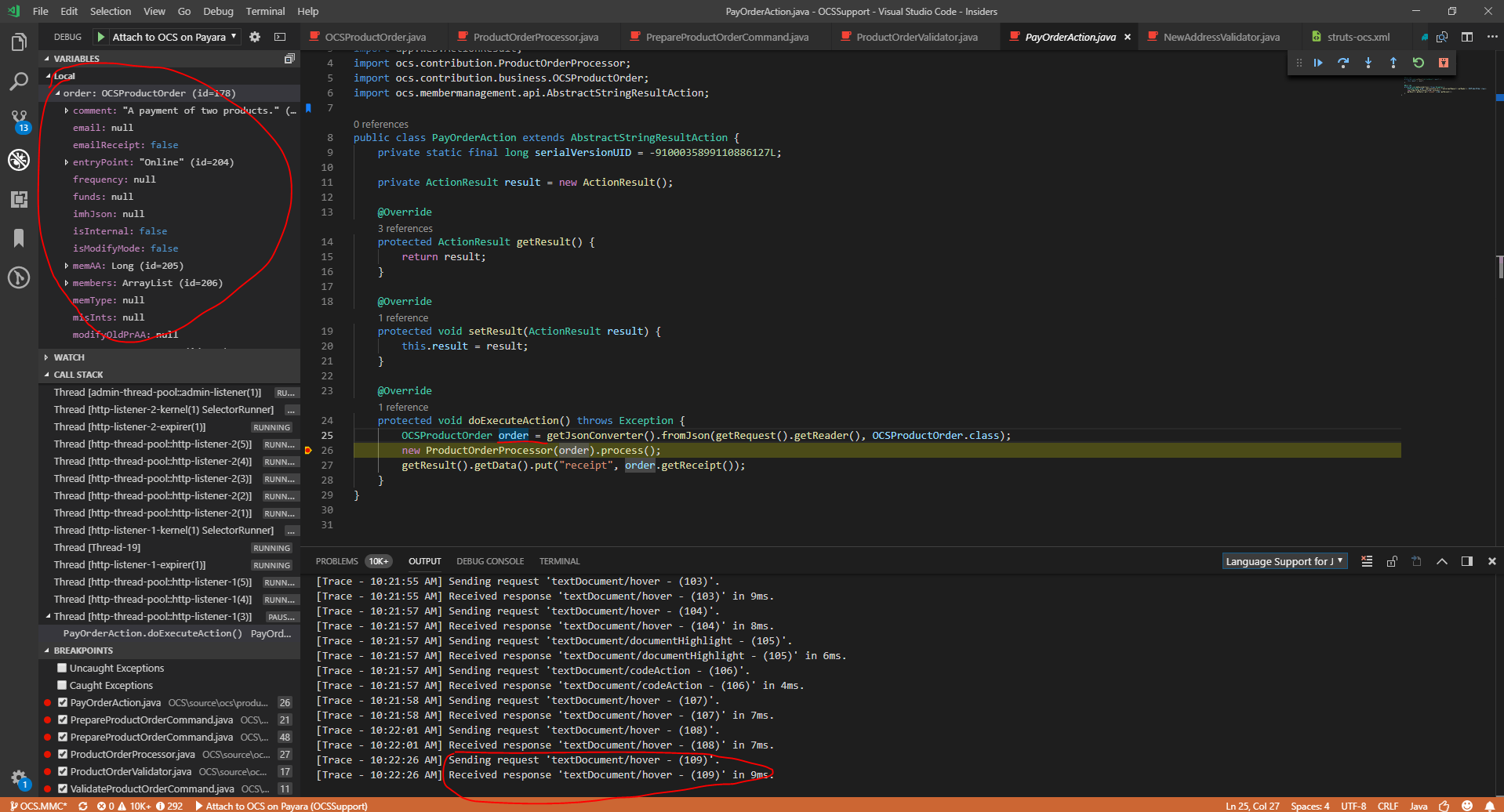The width and height of the screenshot is (1504, 812).
Task: Click the 3 references CodeLens above getResult
Action: (x=405, y=228)
